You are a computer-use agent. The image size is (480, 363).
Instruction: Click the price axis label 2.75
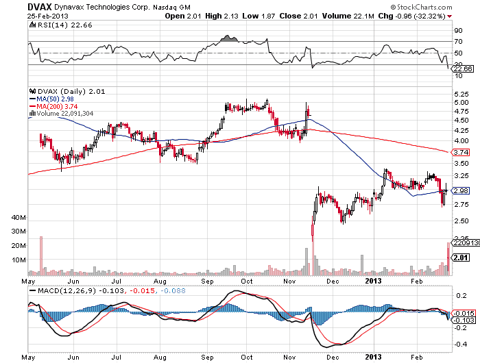click(461, 204)
